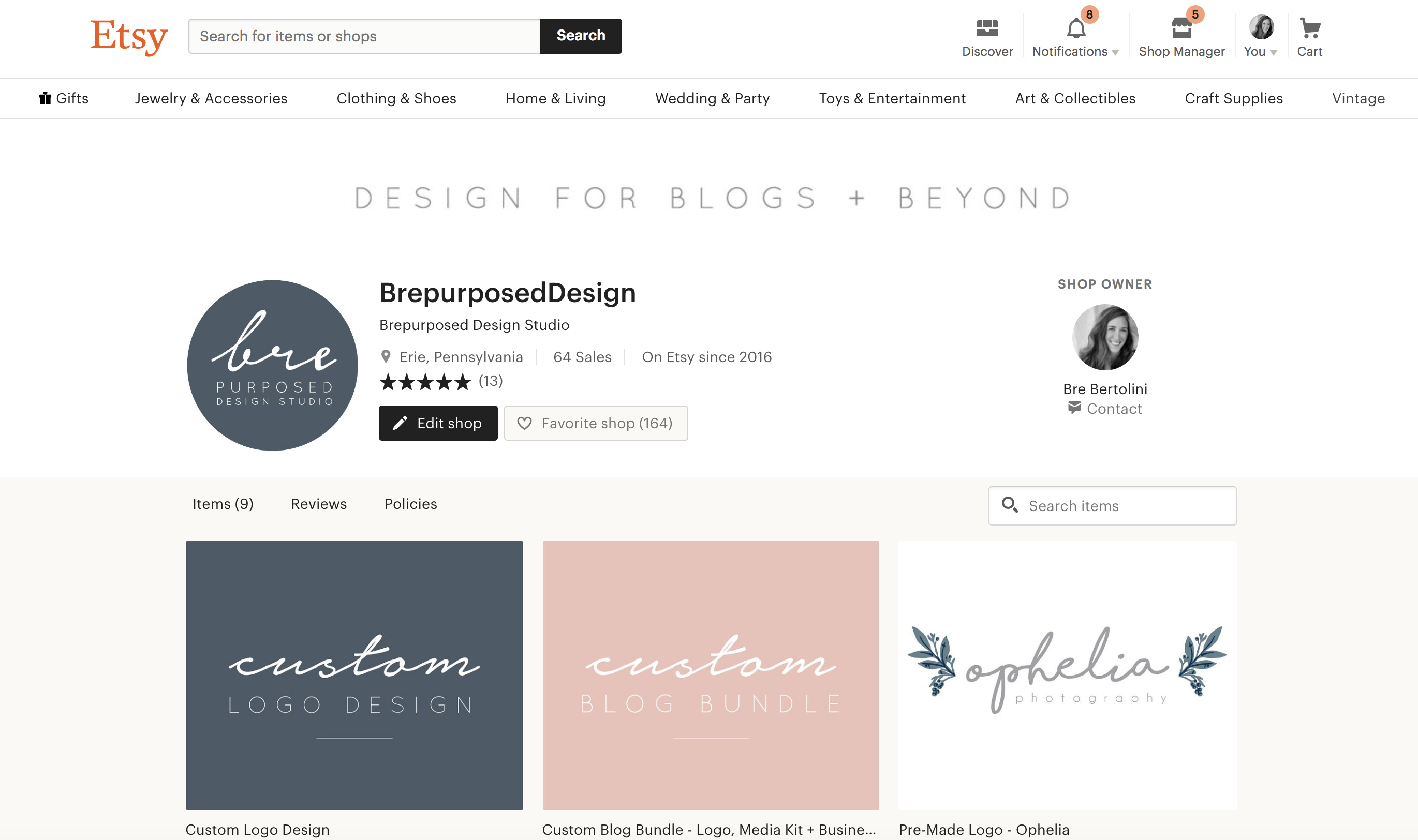Click the Edit shop button
The height and width of the screenshot is (840, 1418).
438,423
